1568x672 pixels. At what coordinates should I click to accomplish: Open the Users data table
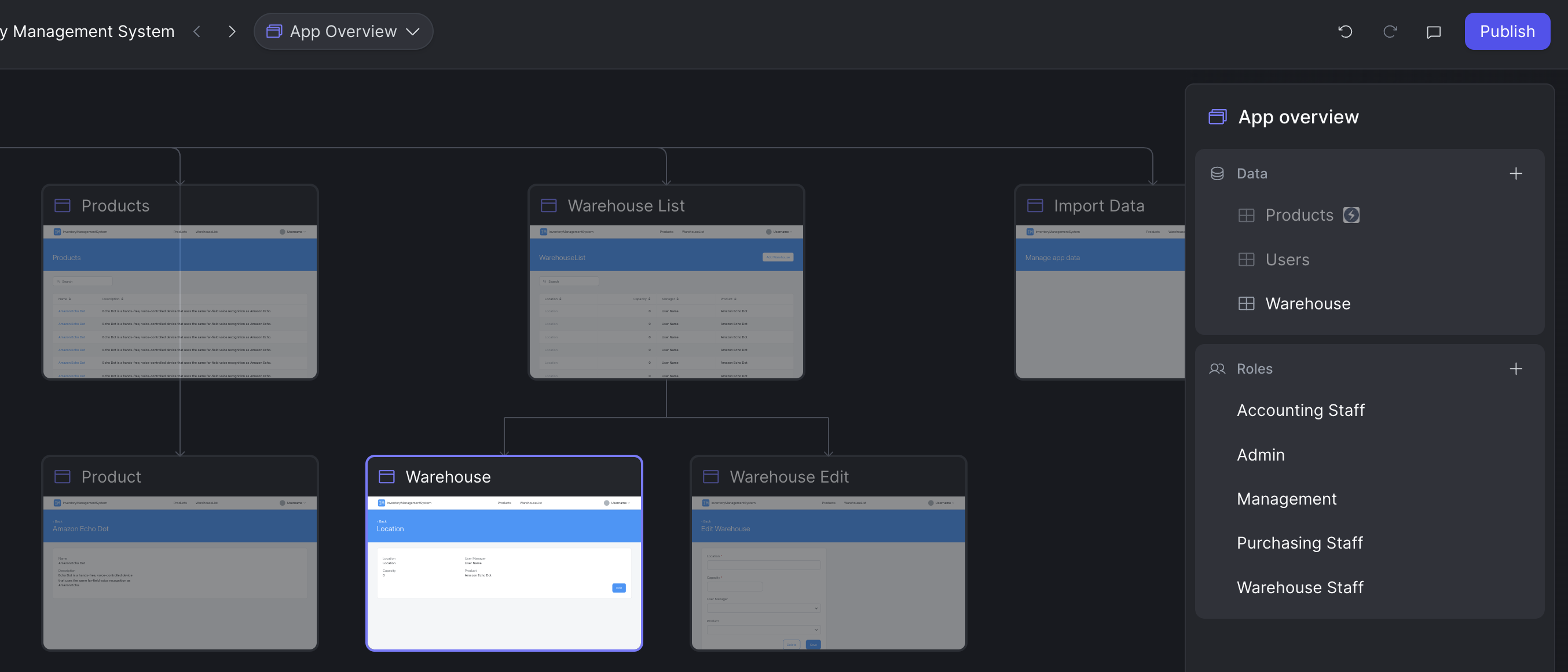1287,260
